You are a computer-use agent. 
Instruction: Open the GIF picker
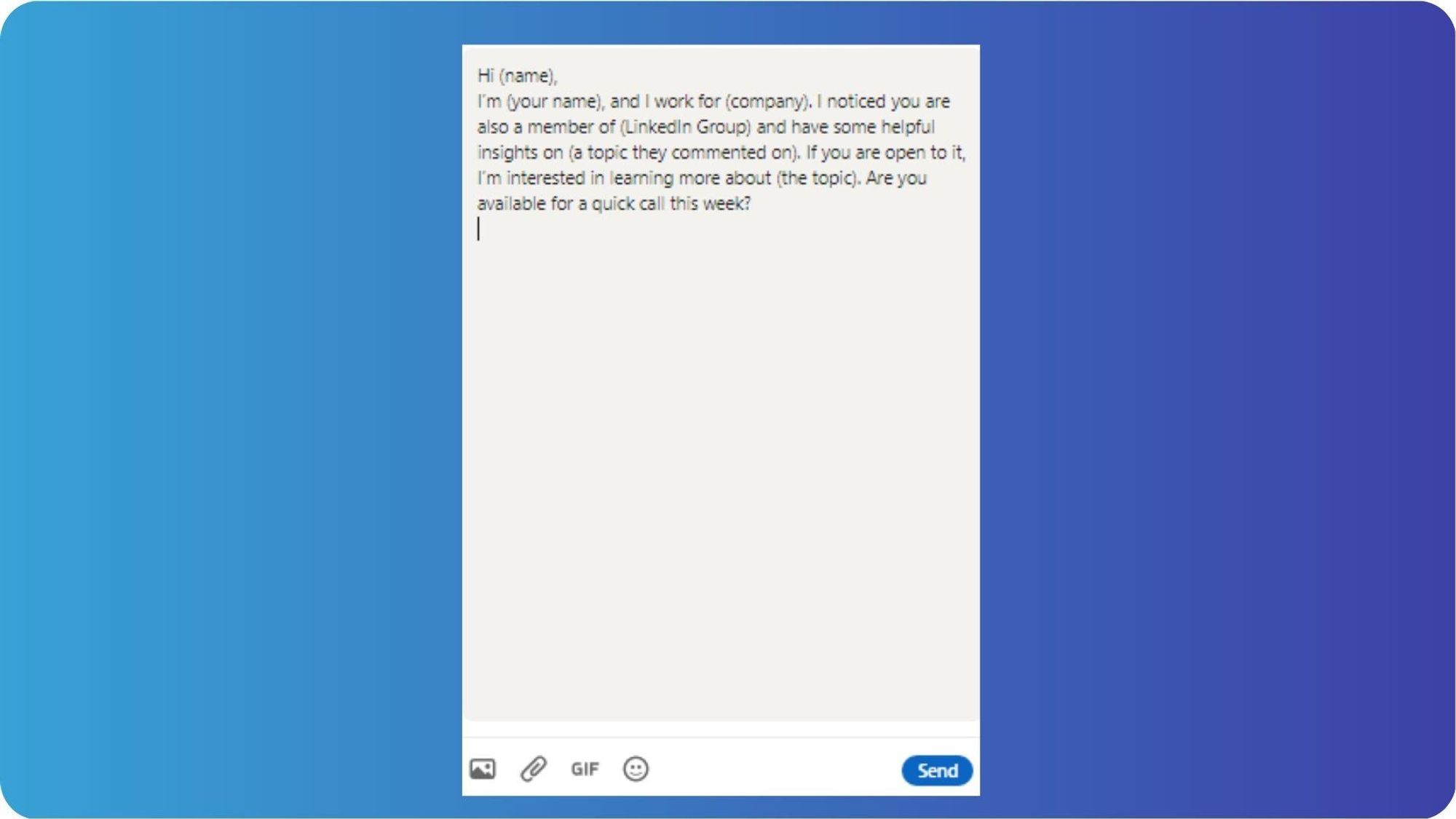[x=585, y=769]
